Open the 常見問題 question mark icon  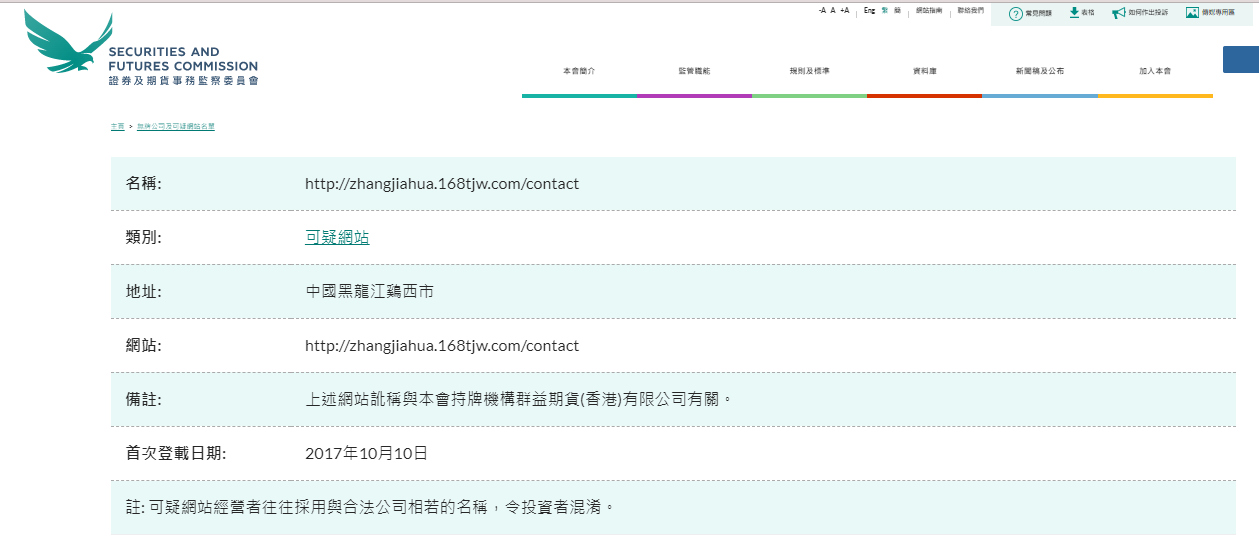[x=1015, y=13]
